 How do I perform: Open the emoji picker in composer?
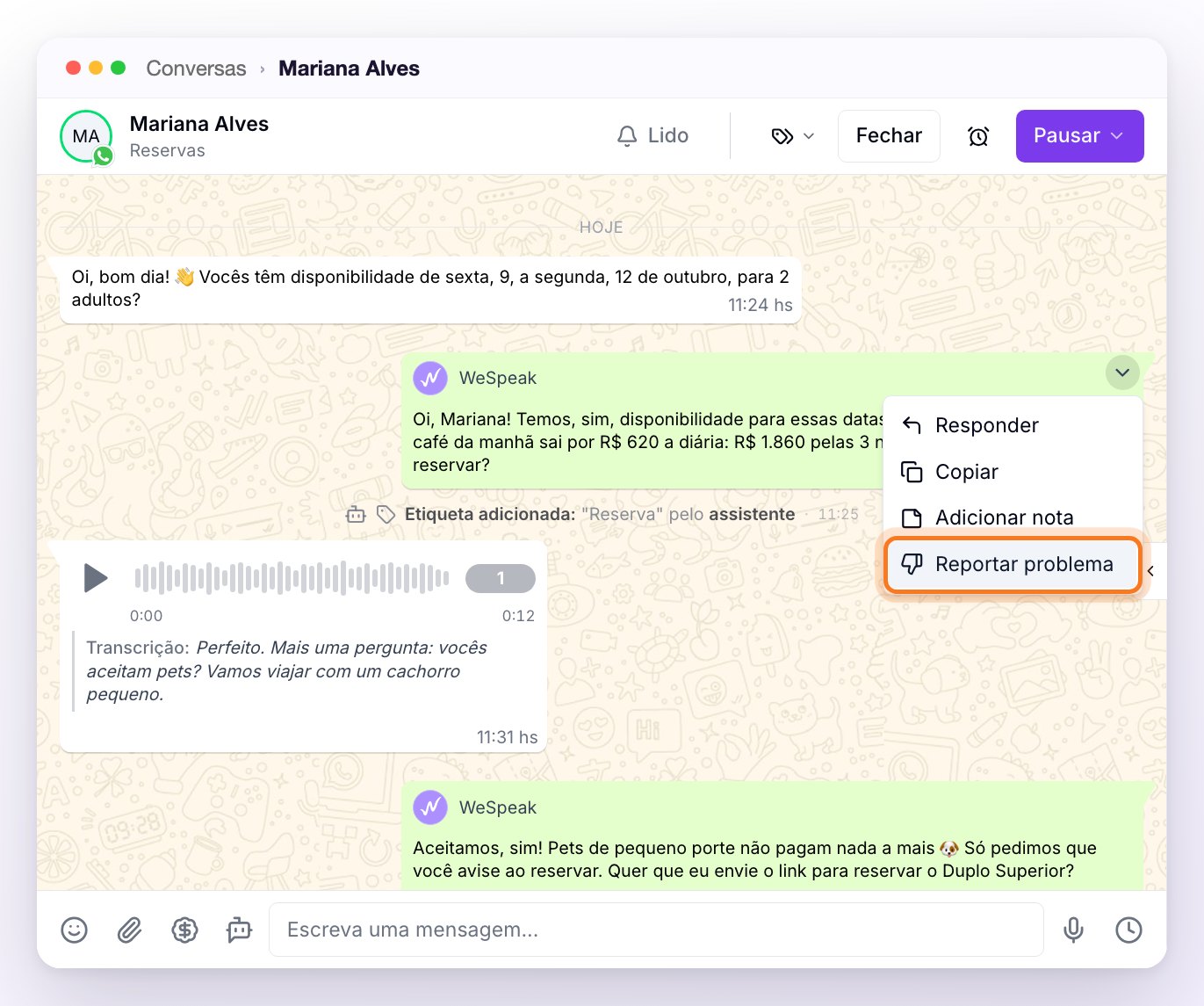point(75,930)
